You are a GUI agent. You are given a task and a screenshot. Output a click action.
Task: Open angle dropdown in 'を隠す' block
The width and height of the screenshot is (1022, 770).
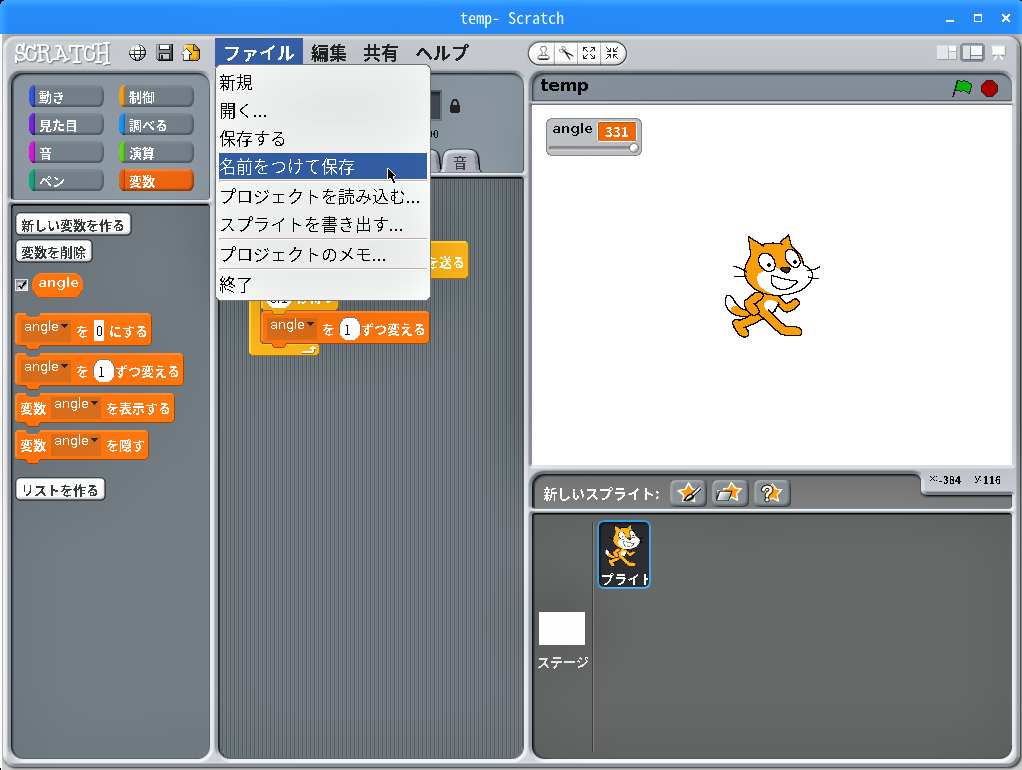(x=76, y=442)
